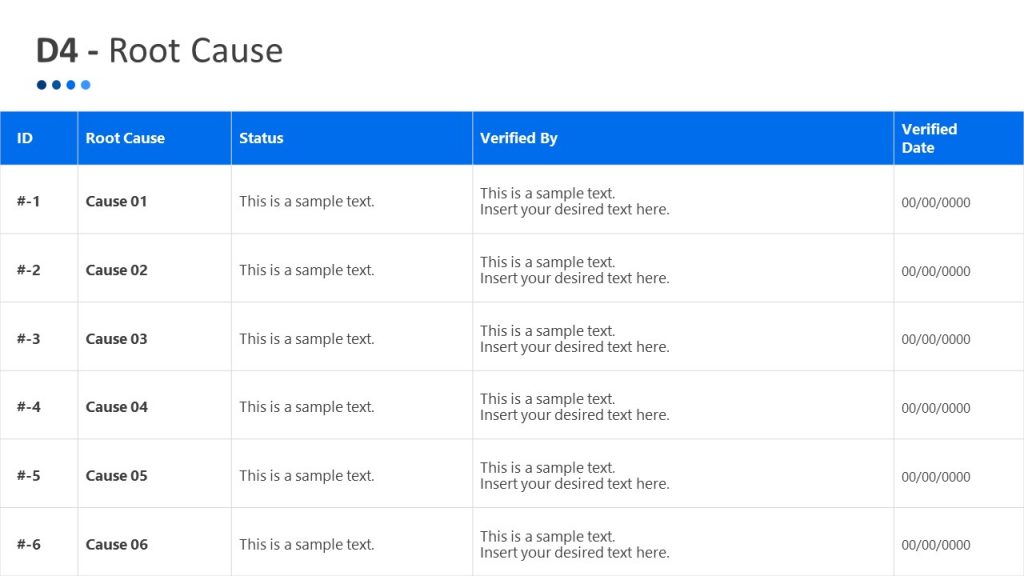
Task: Select the Status column header
Action: click(x=261, y=138)
